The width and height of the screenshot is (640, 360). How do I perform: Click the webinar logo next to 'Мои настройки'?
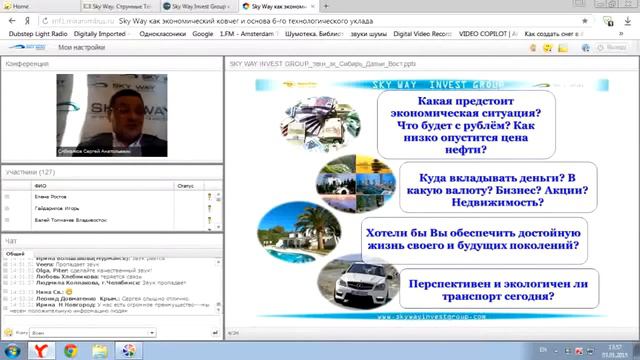coord(27,47)
